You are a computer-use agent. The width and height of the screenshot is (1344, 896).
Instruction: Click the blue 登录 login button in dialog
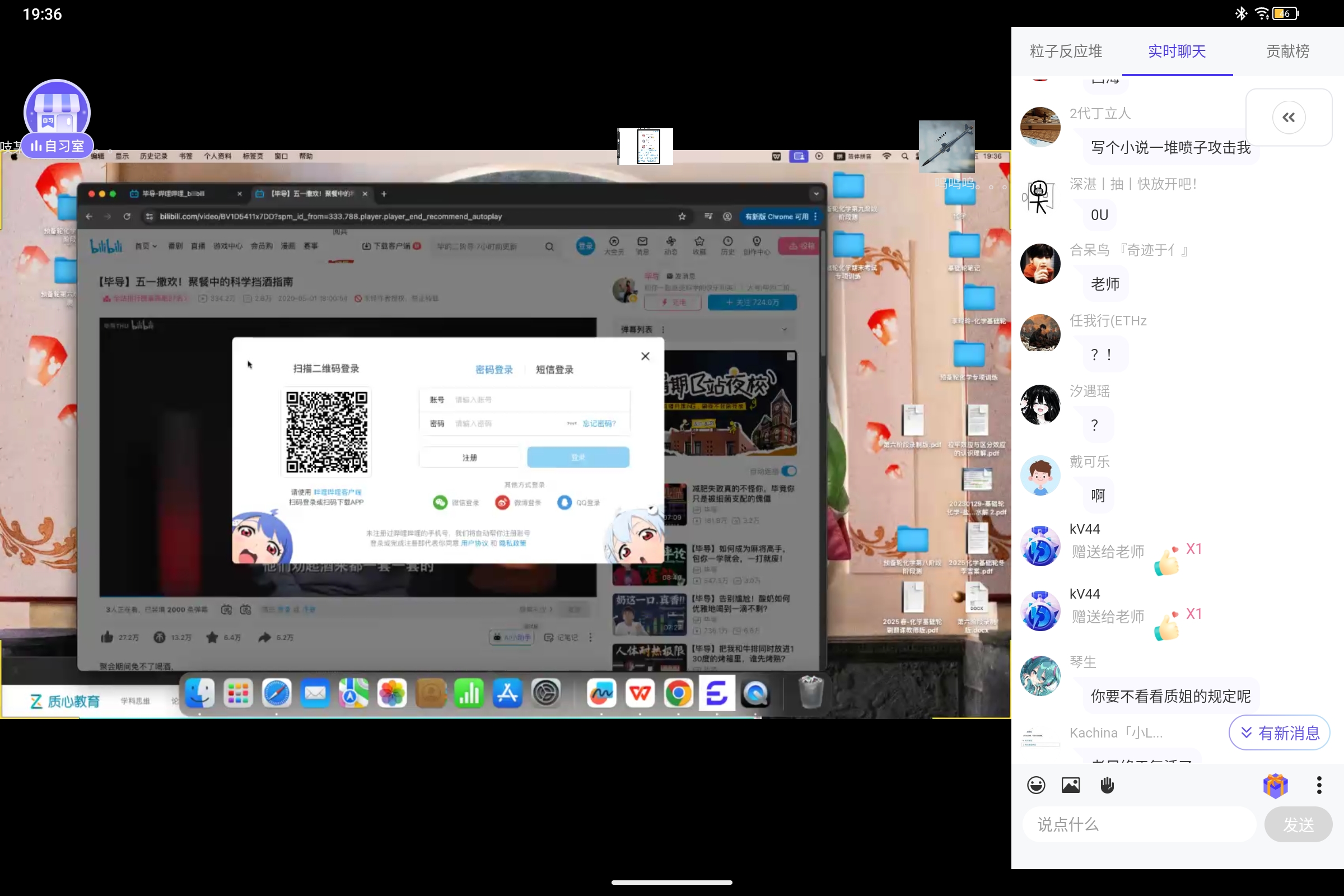coord(578,457)
